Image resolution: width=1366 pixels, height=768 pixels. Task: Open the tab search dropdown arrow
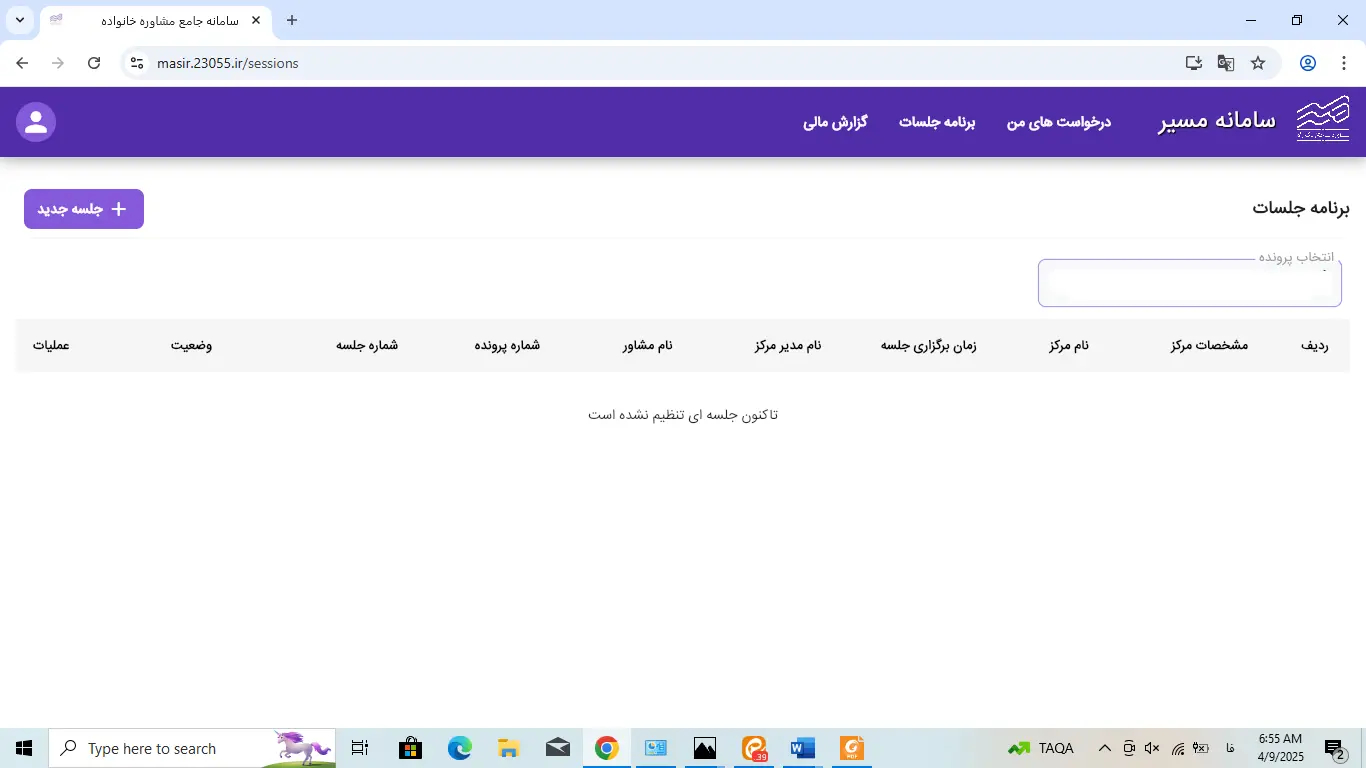[x=19, y=20]
